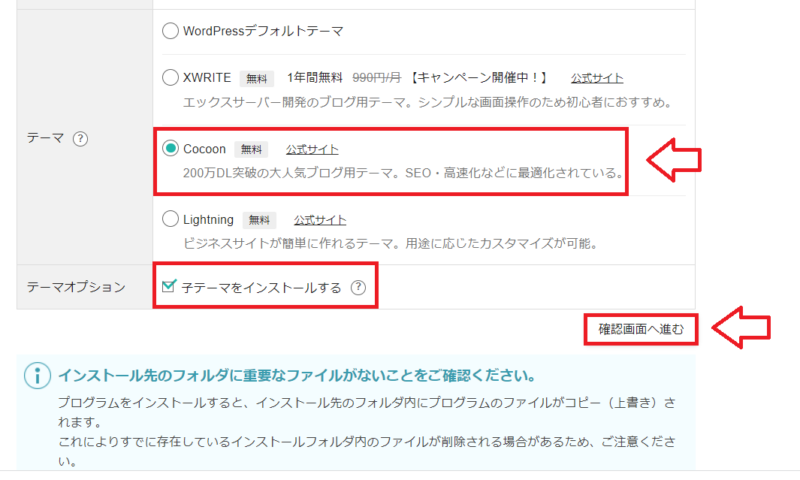Open the Lightning 公式サイト link
800x480 pixels.
coord(320,220)
